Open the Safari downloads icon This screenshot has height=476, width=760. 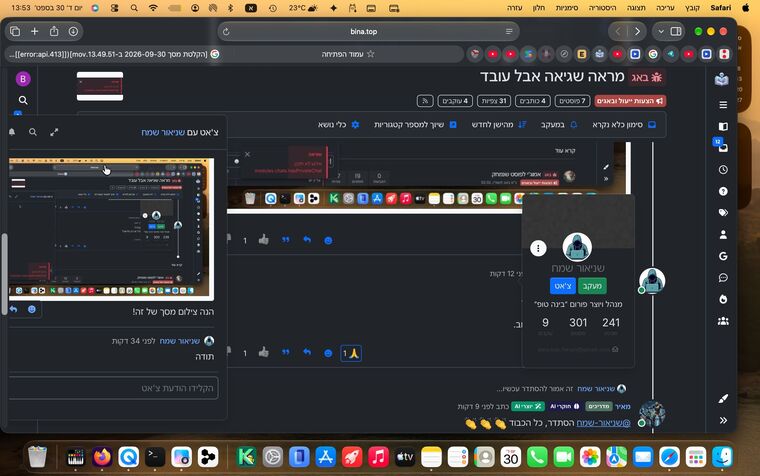(73, 32)
